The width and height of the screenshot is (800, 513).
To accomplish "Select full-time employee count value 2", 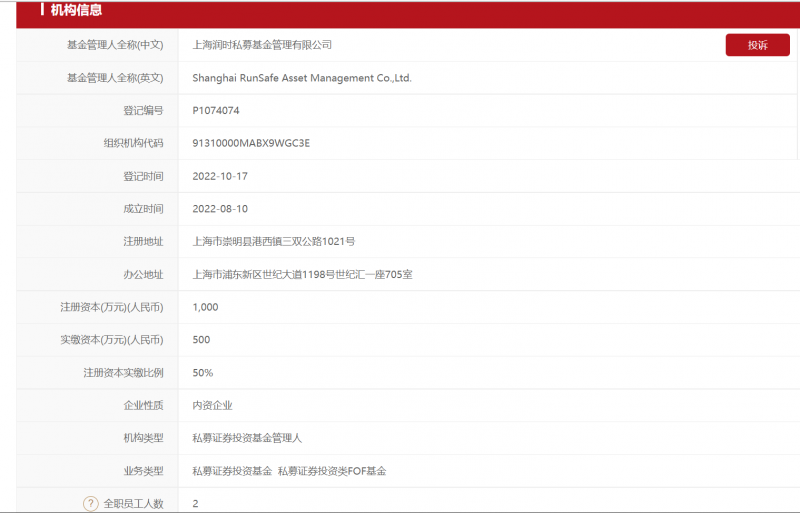I will click(x=195, y=504).
